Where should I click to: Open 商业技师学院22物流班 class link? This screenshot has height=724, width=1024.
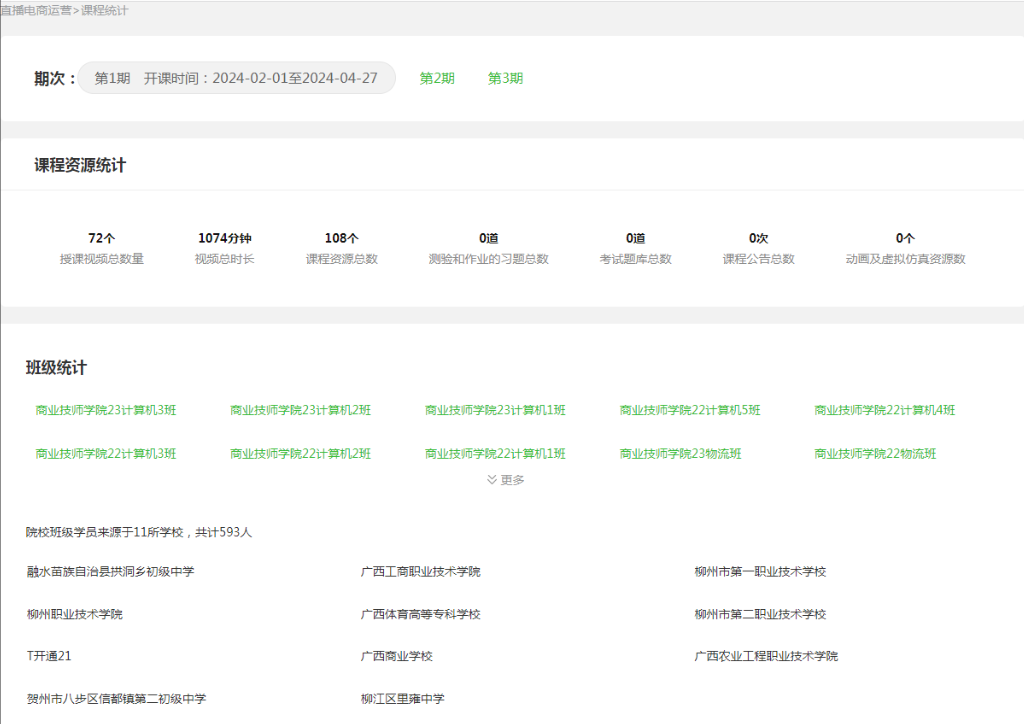875,454
